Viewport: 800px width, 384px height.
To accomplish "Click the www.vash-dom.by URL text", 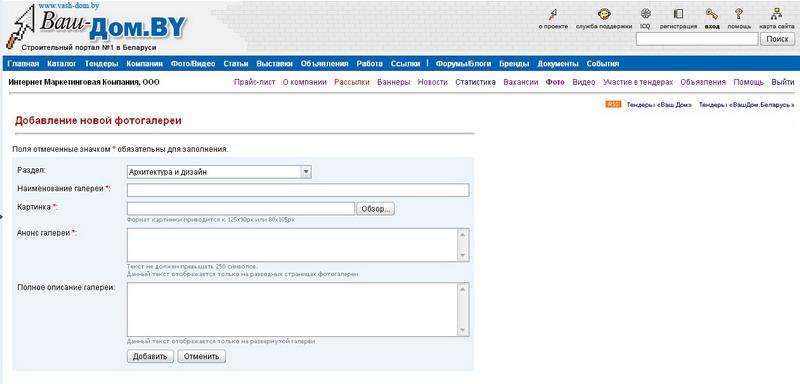I will 69,6.
